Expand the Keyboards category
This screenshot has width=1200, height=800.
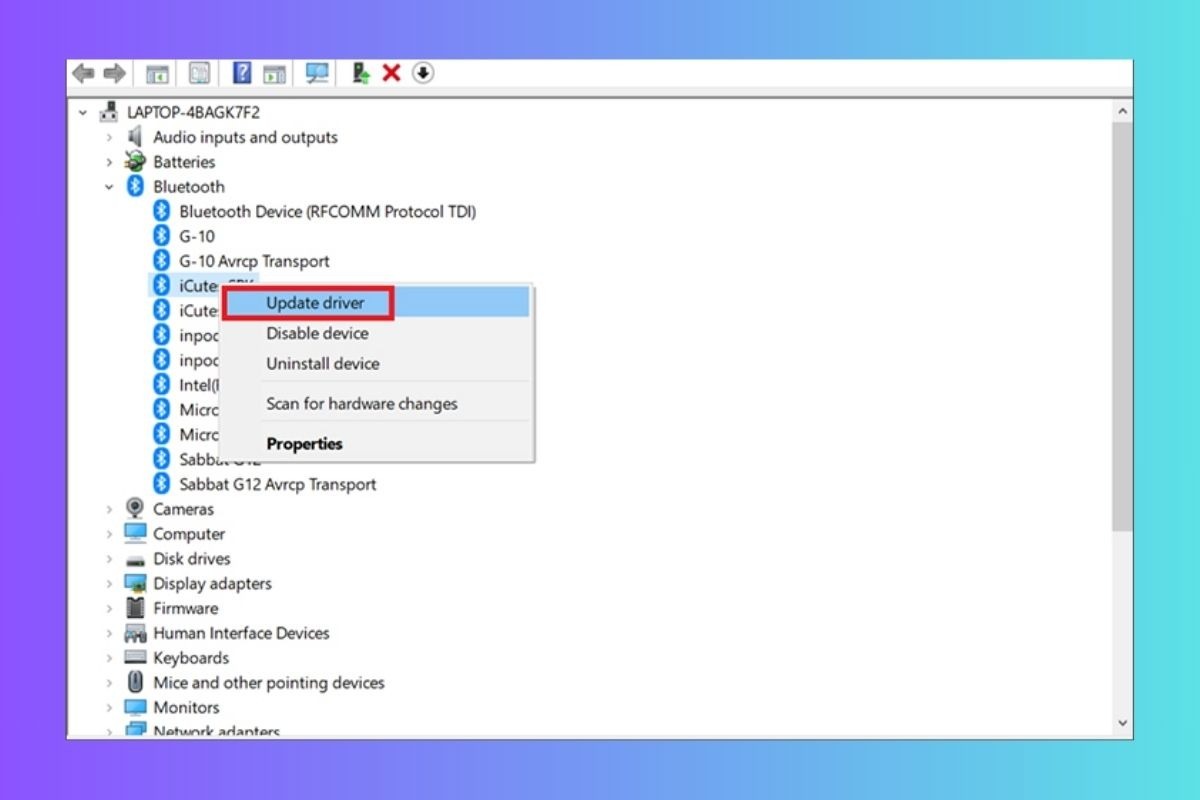(110, 658)
